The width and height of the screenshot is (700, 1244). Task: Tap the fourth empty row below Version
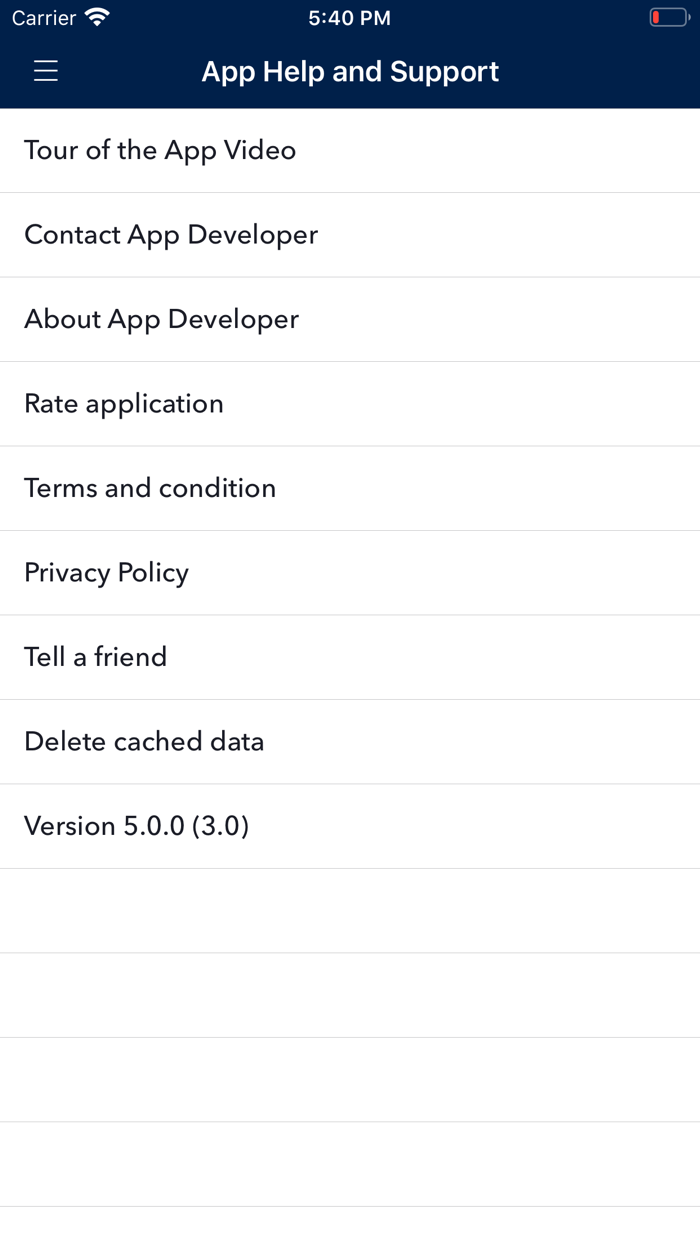[350, 1164]
